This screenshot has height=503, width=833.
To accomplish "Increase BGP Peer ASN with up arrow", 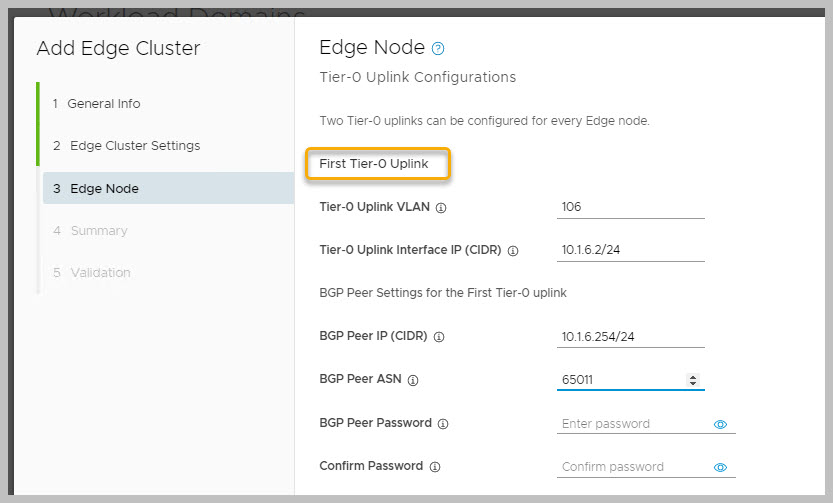I will coord(694,376).
